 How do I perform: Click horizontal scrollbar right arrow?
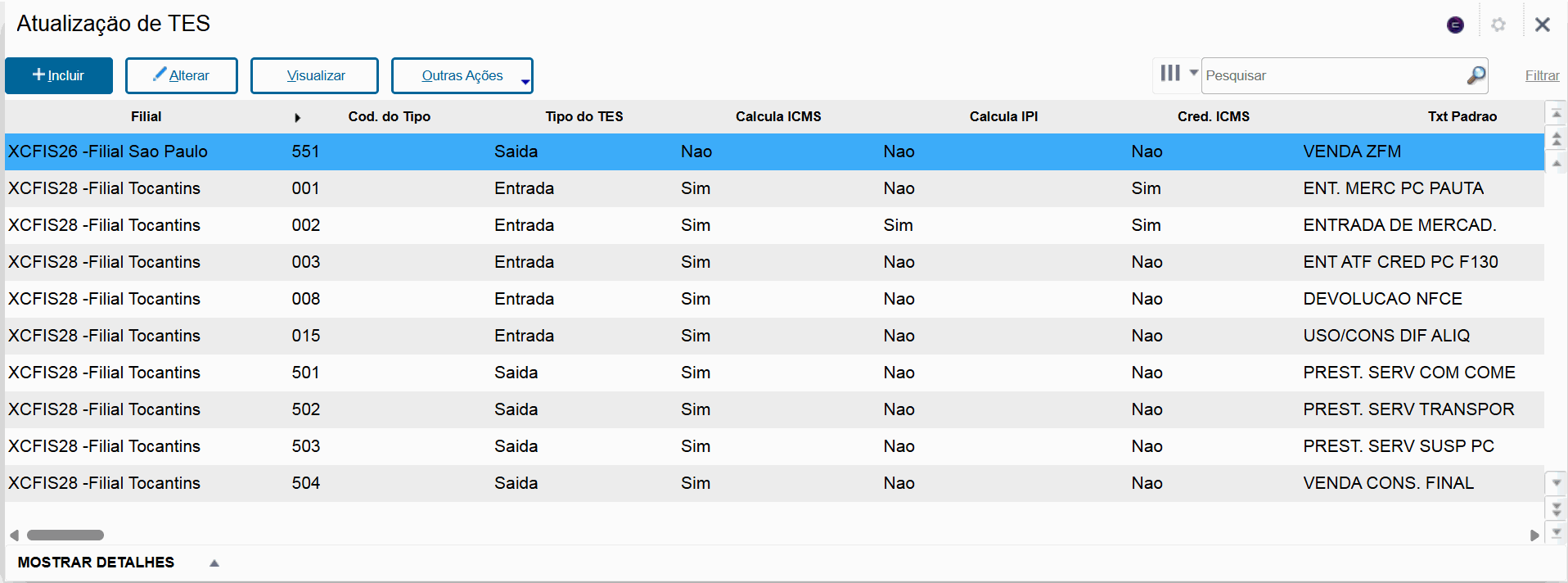pos(1534,536)
